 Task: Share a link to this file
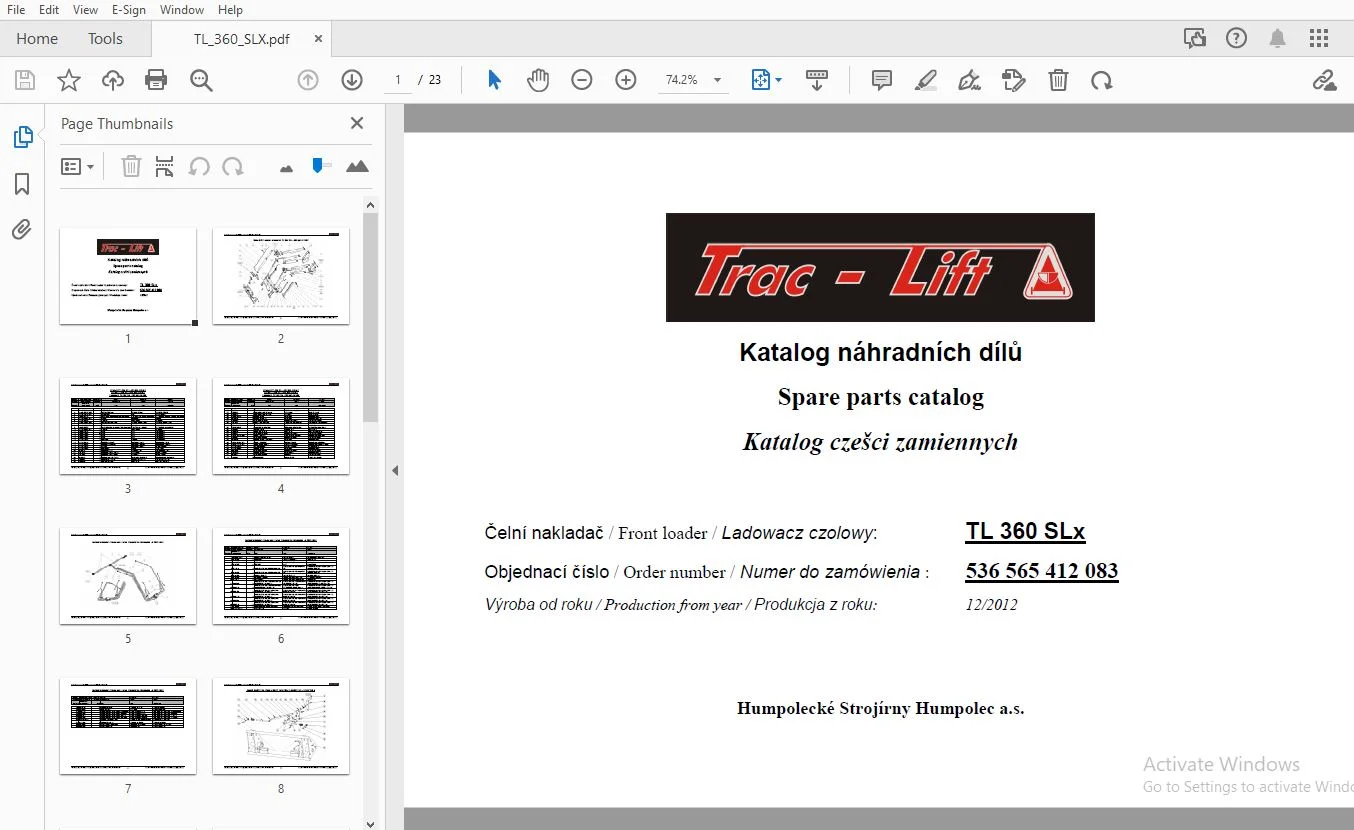point(1324,80)
